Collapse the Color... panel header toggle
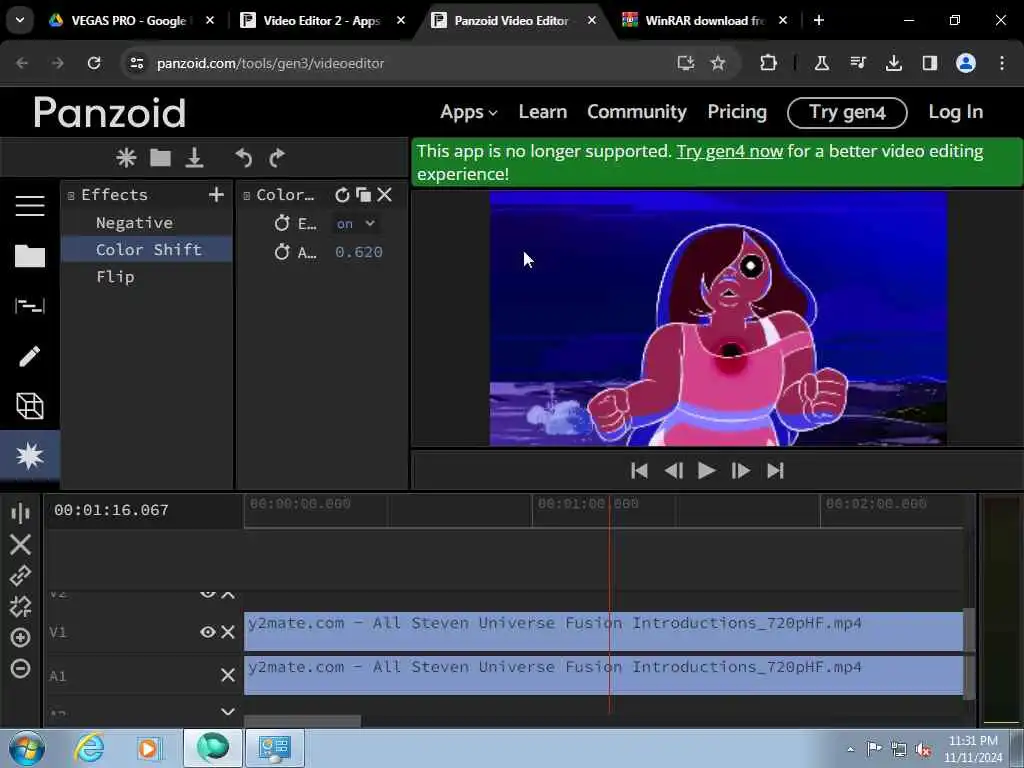The height and width of the screenshot is (768, 1024). (x=246, y=195)
